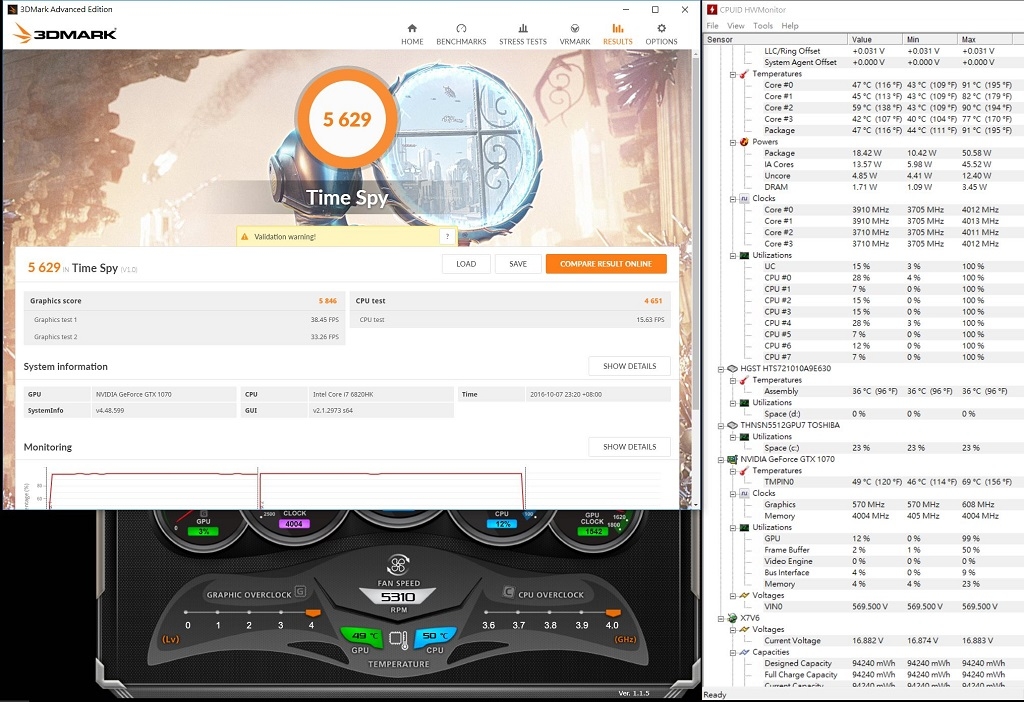Click the Graphics score row
The height and width of the screenshot is (702, 1024).
pos(184,301)
